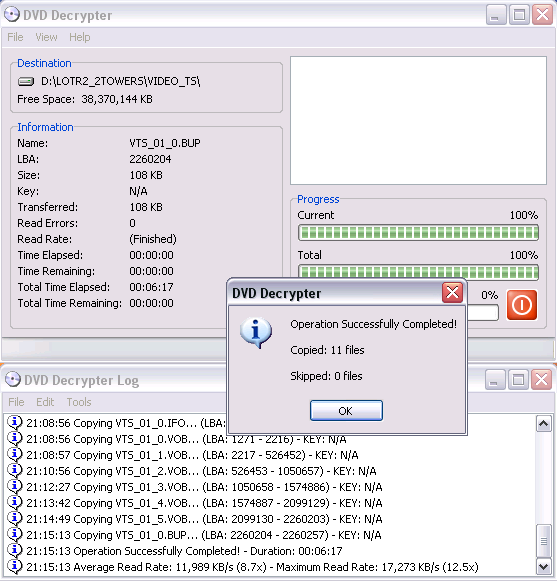
Task: Click Skipped: 0 files text in dialog
Action: pos(326,376)
